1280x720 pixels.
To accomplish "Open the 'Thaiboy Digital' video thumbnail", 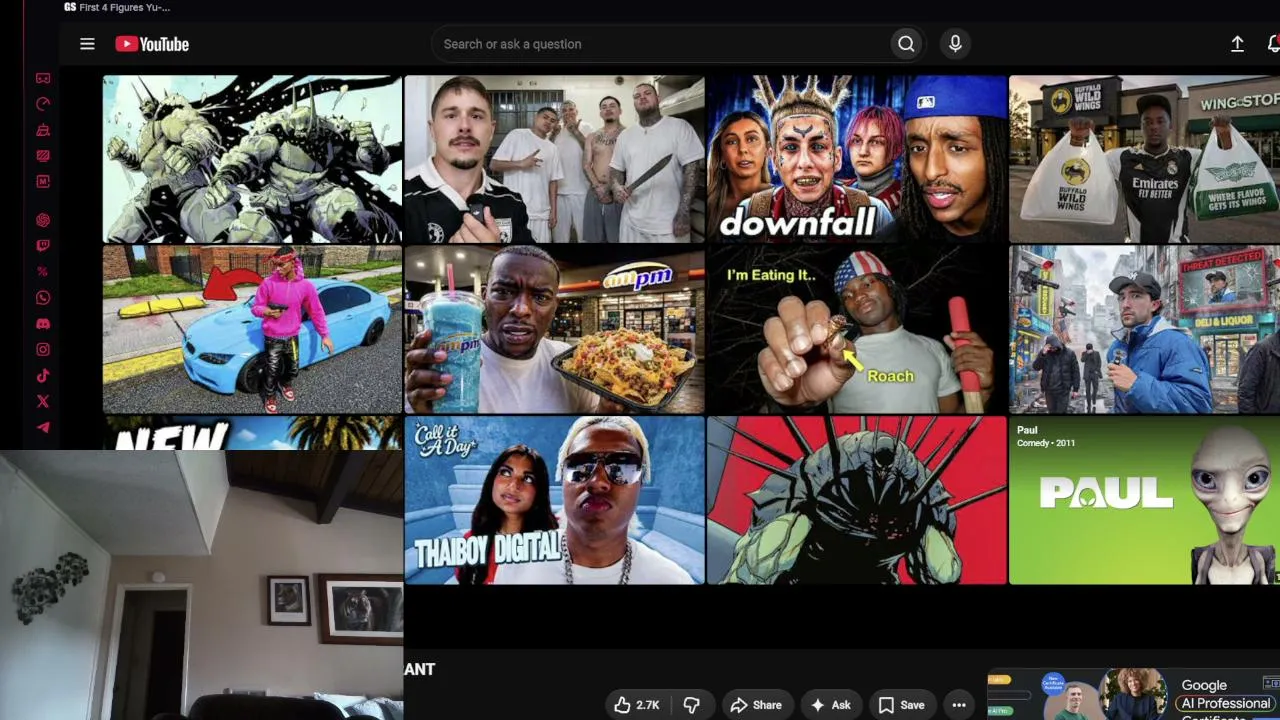I will pos(555,500).
